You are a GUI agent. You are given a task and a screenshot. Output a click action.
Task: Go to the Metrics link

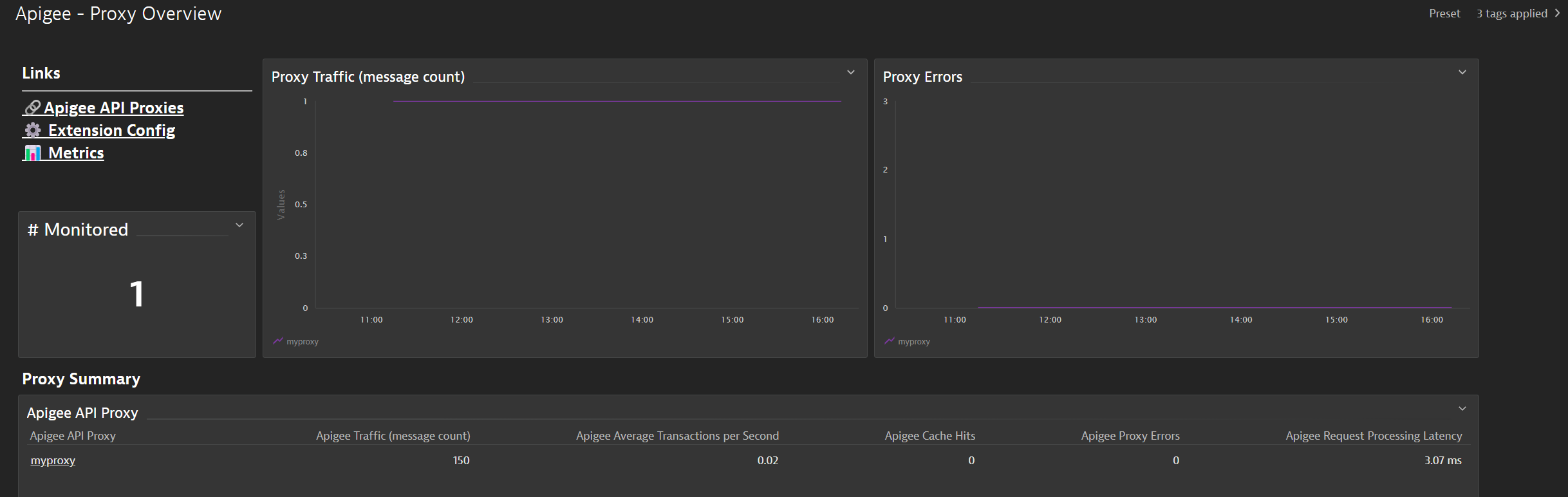64,153
